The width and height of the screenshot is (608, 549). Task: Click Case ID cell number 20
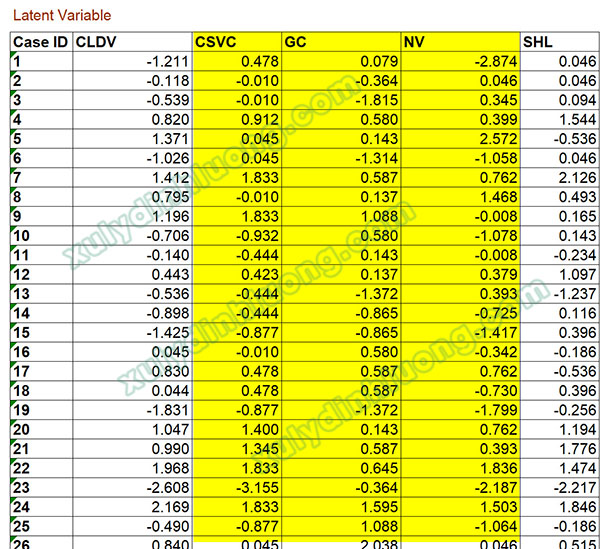(41, 429)
